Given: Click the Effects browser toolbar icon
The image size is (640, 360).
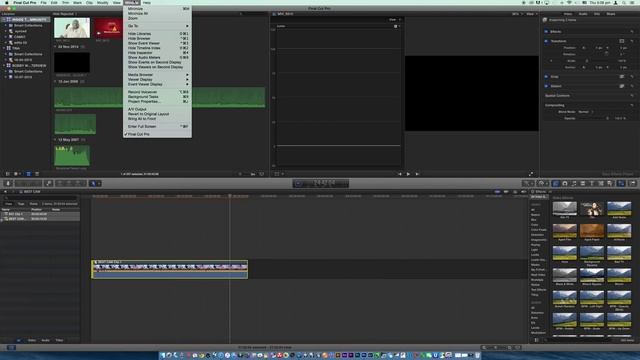Looking at the screenshot, I should [x=556, y=184].
